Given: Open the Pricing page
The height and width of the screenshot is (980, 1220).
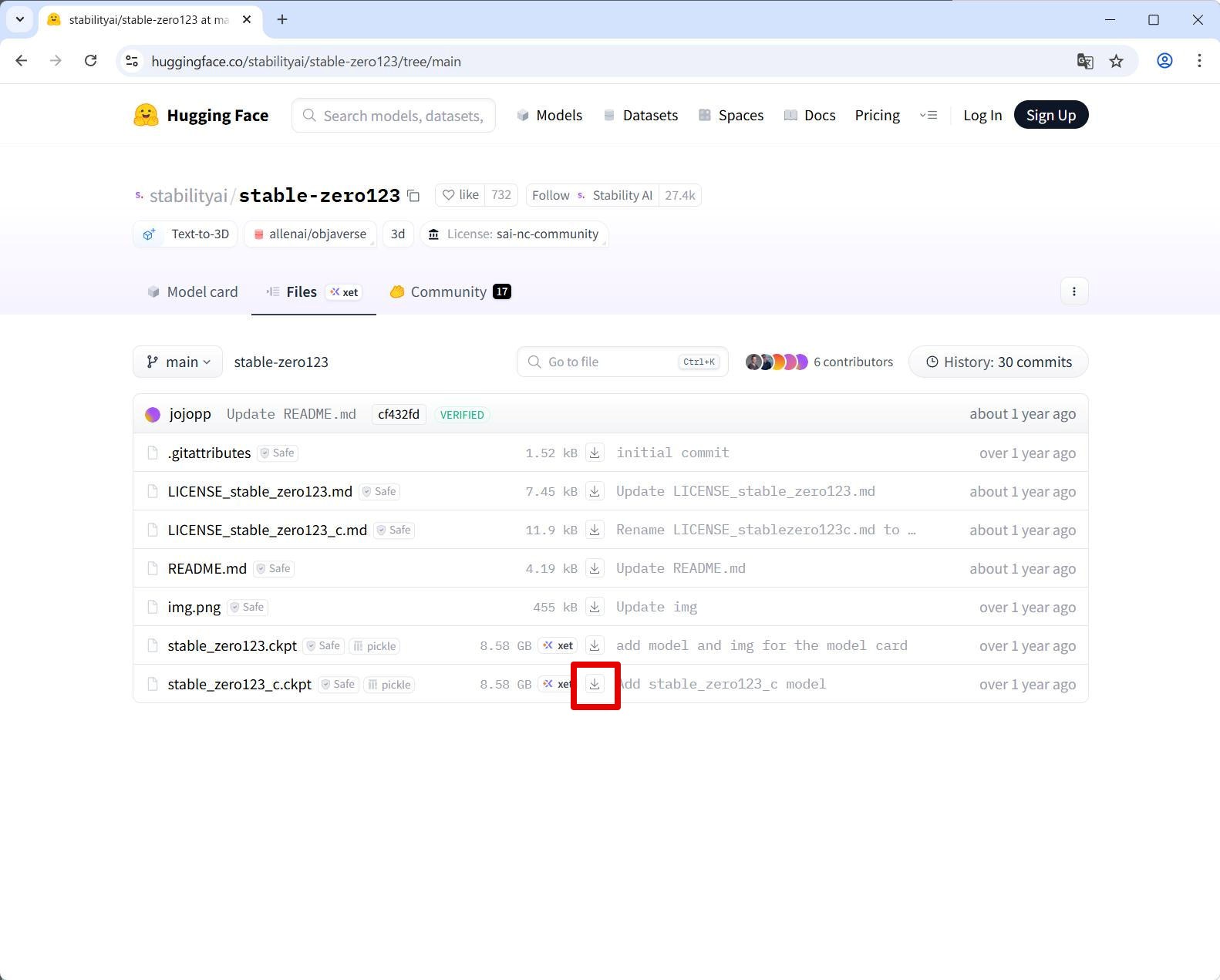Looking at the screenshot, I should click(877, 115).
